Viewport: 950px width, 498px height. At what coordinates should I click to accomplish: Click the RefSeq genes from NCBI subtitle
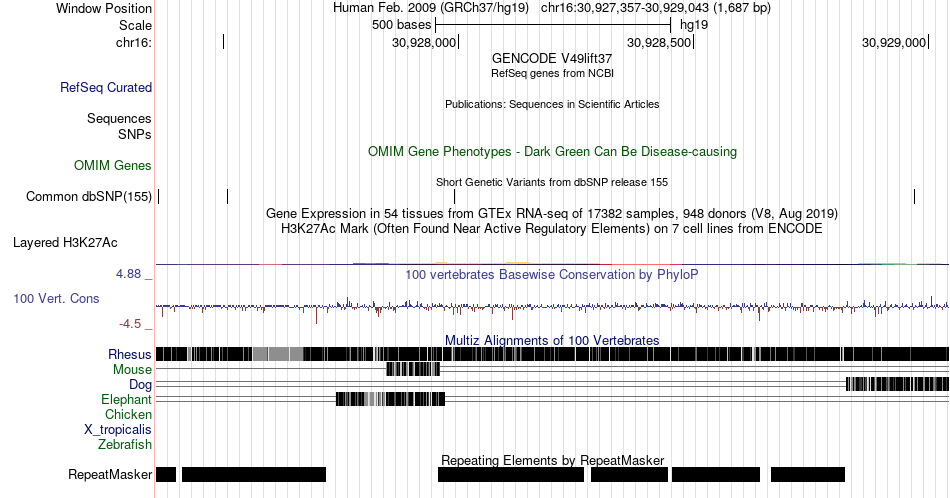click(x=552, y=73)
